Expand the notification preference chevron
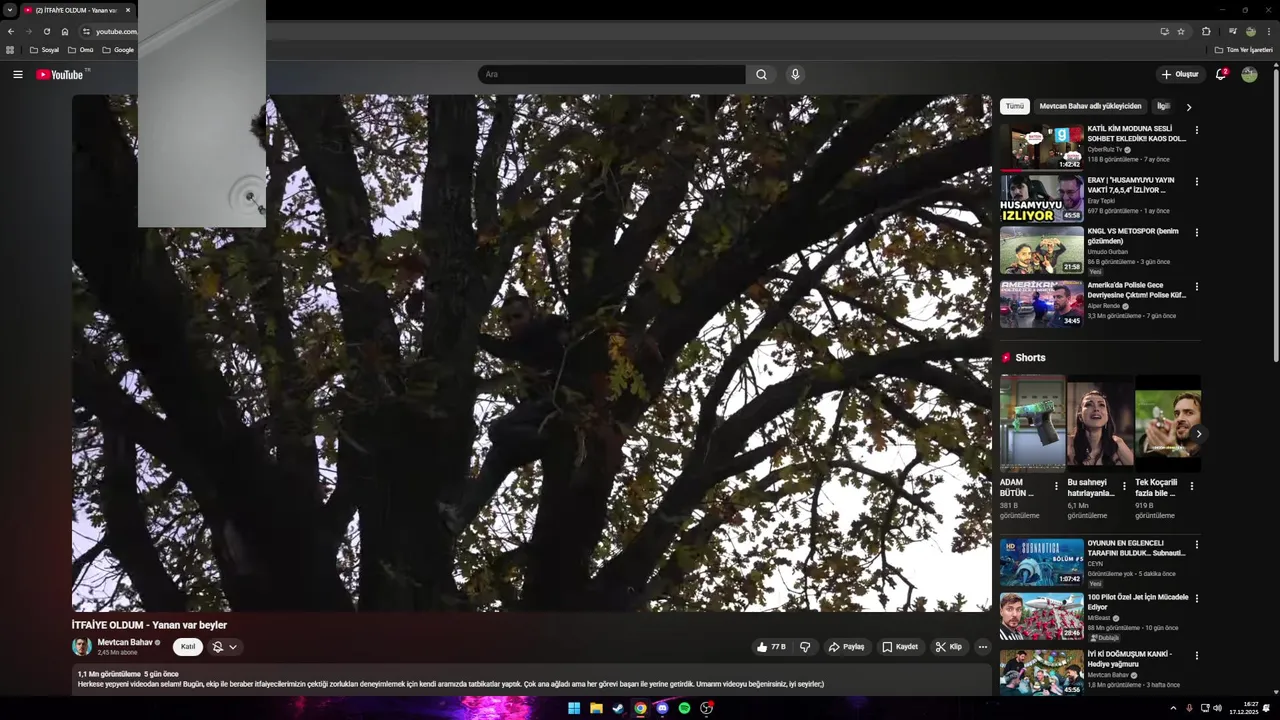Viewport: 1280px width, 720px height. [233, 647]
